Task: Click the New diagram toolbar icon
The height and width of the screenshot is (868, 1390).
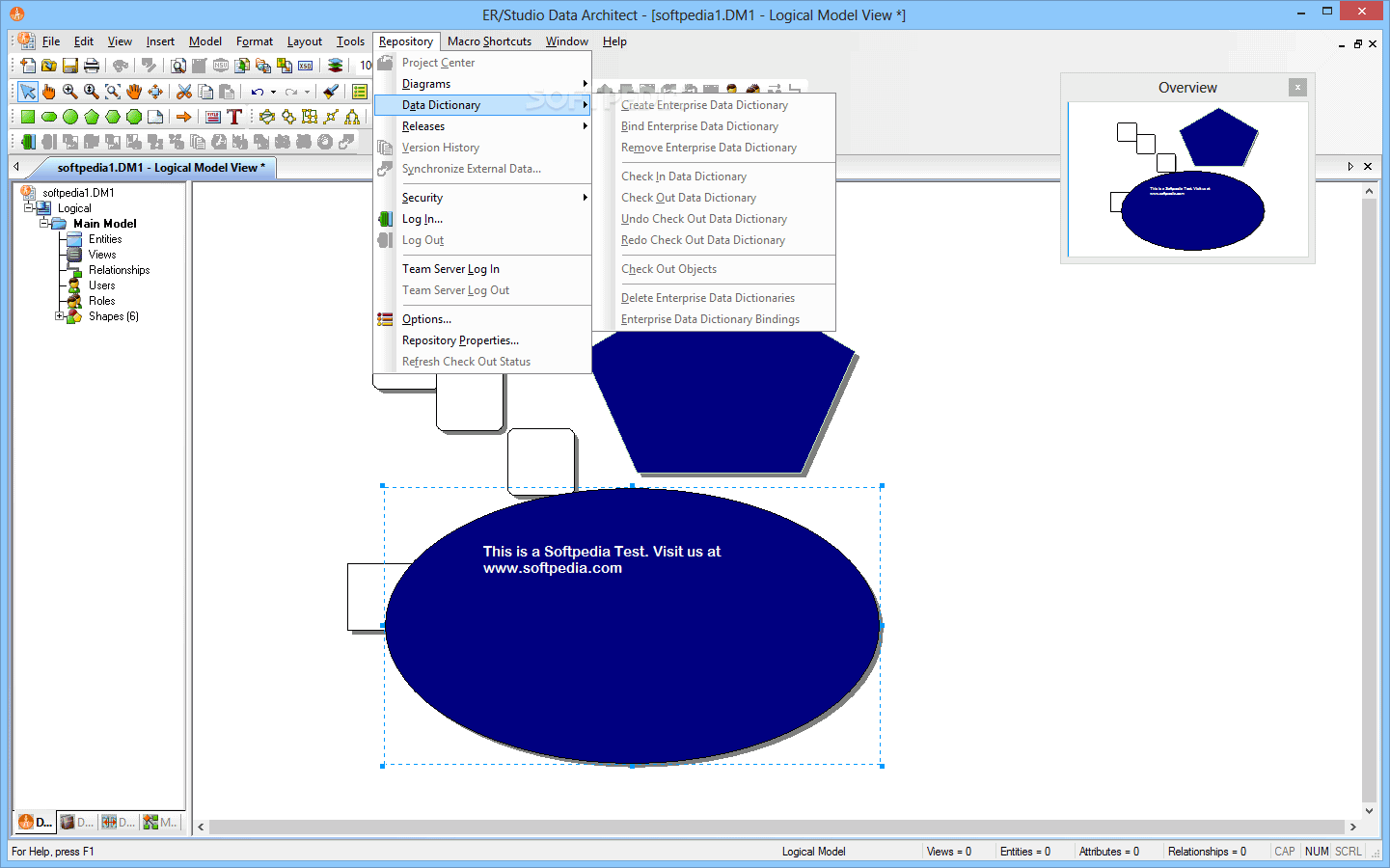Action: click(28, 66)
